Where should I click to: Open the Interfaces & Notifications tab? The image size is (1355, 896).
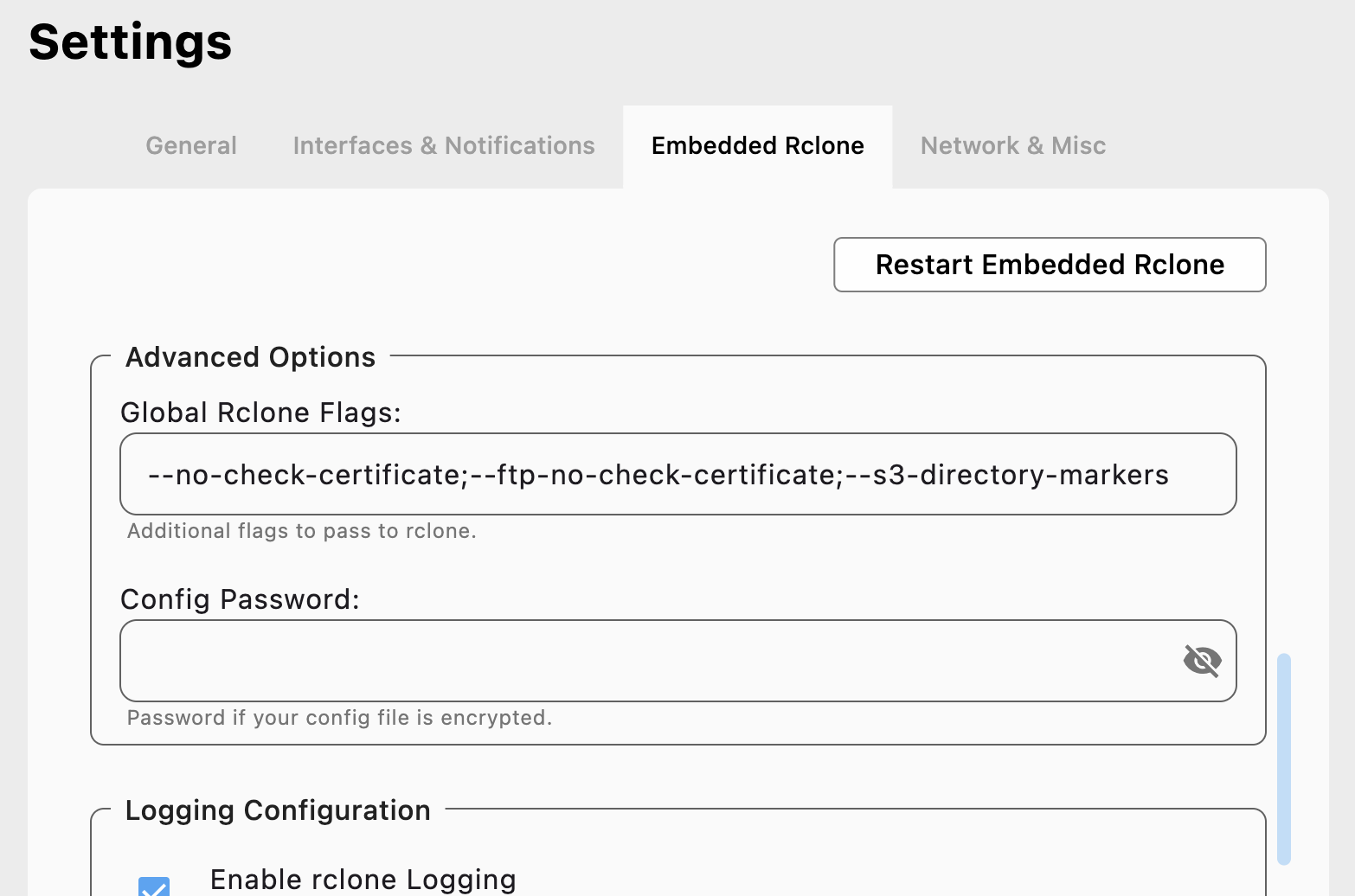[444, 145]
